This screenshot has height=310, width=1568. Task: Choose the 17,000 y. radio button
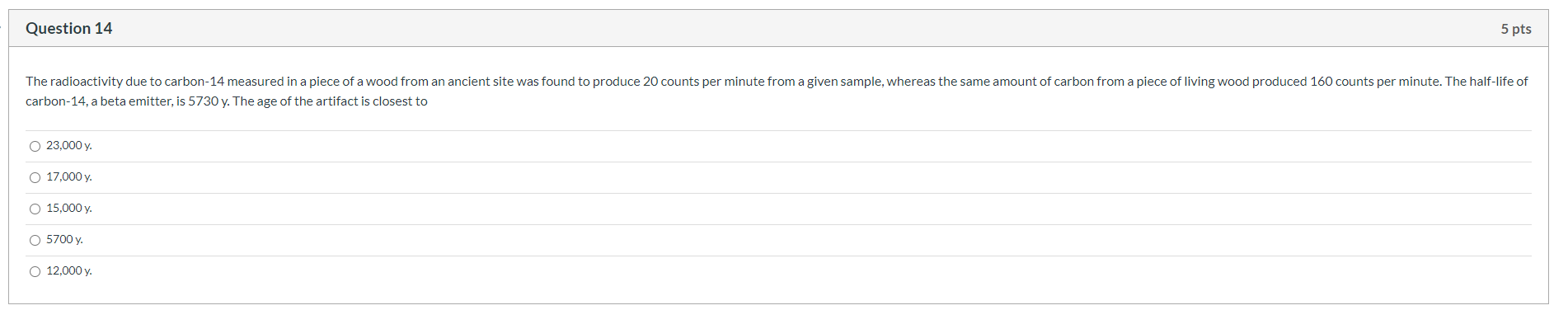35,178
